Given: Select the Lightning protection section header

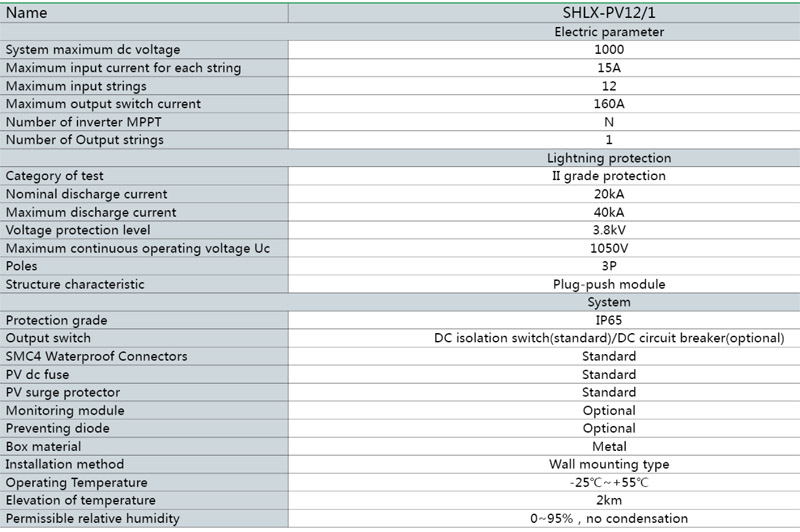Looking at the screenshot, I should 608,158.
